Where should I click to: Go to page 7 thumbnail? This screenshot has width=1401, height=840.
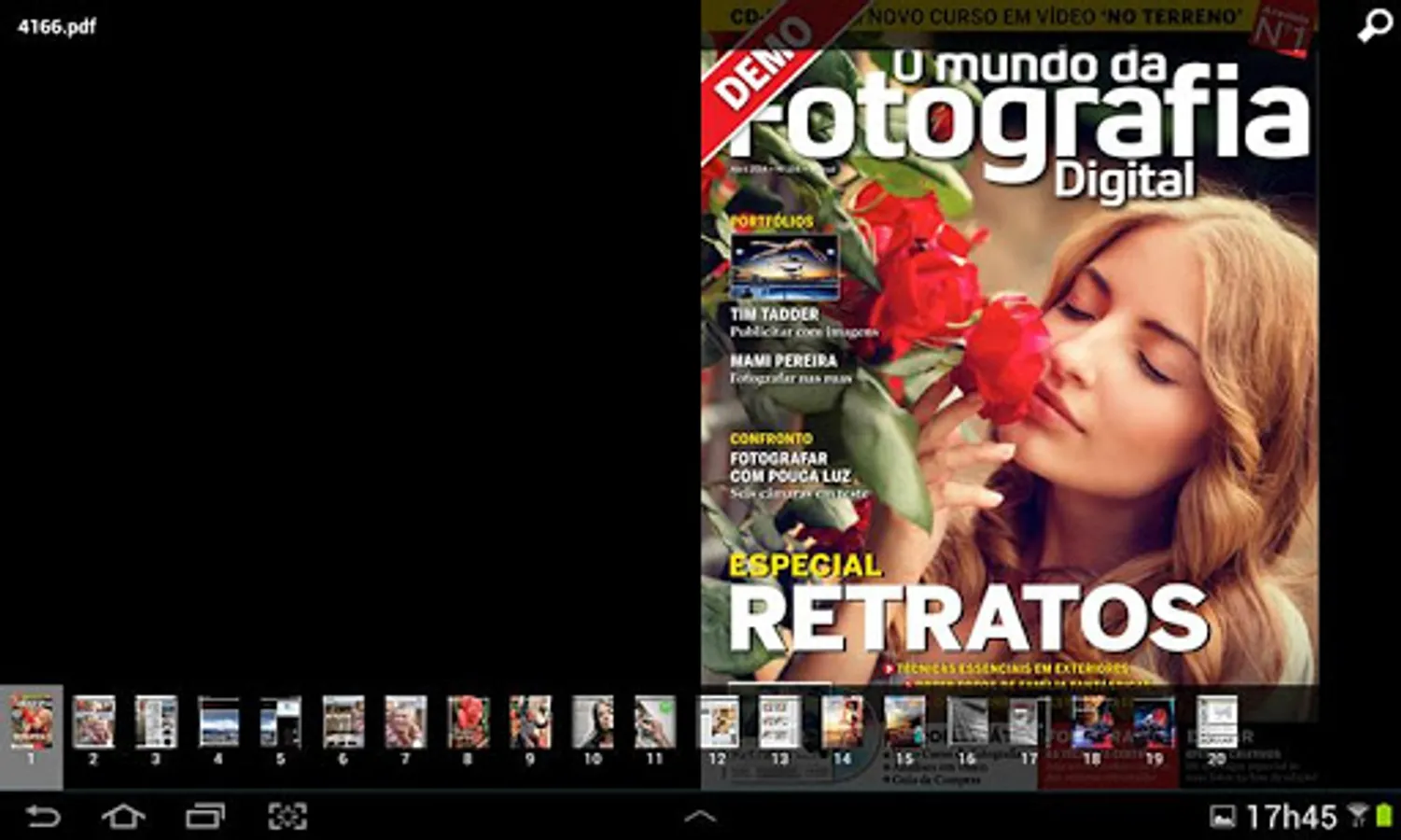[406, 721]
